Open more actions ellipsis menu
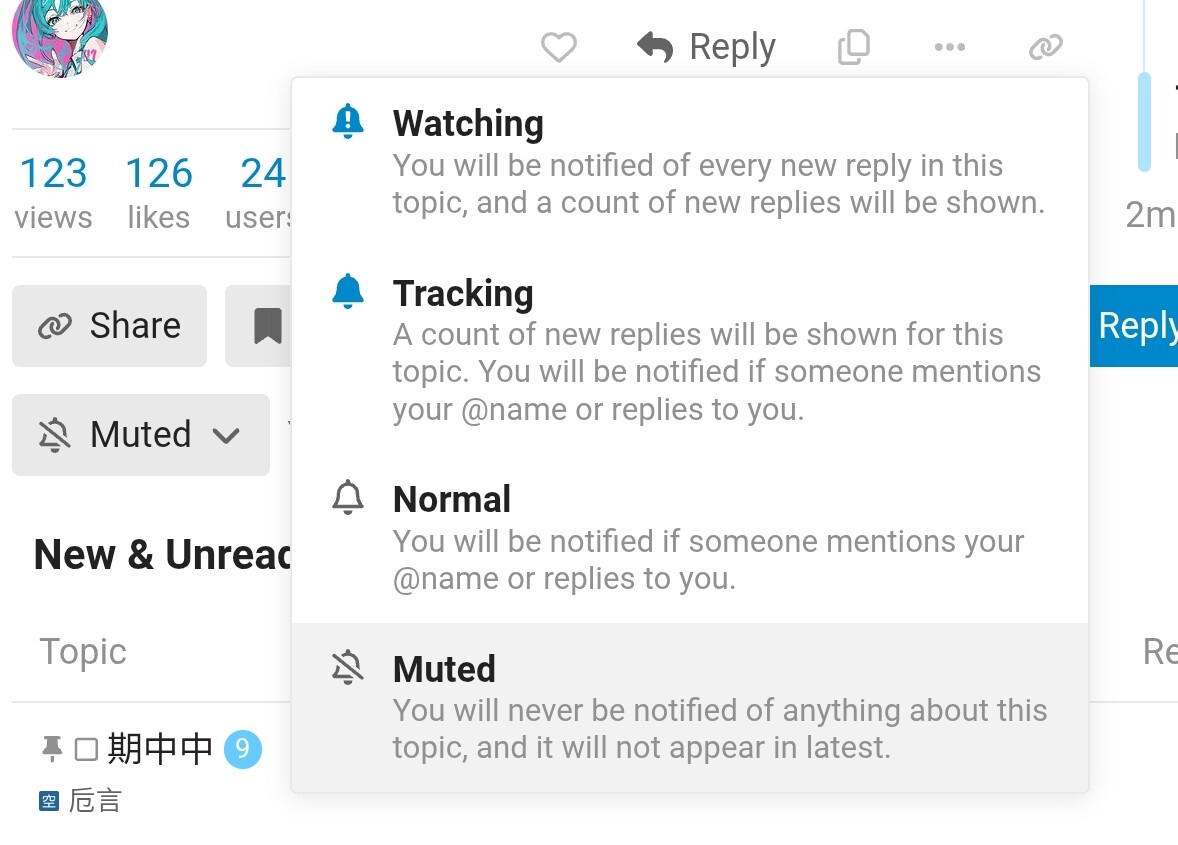Viewport: 1178px width, 845px height. (x=949, y=47)
